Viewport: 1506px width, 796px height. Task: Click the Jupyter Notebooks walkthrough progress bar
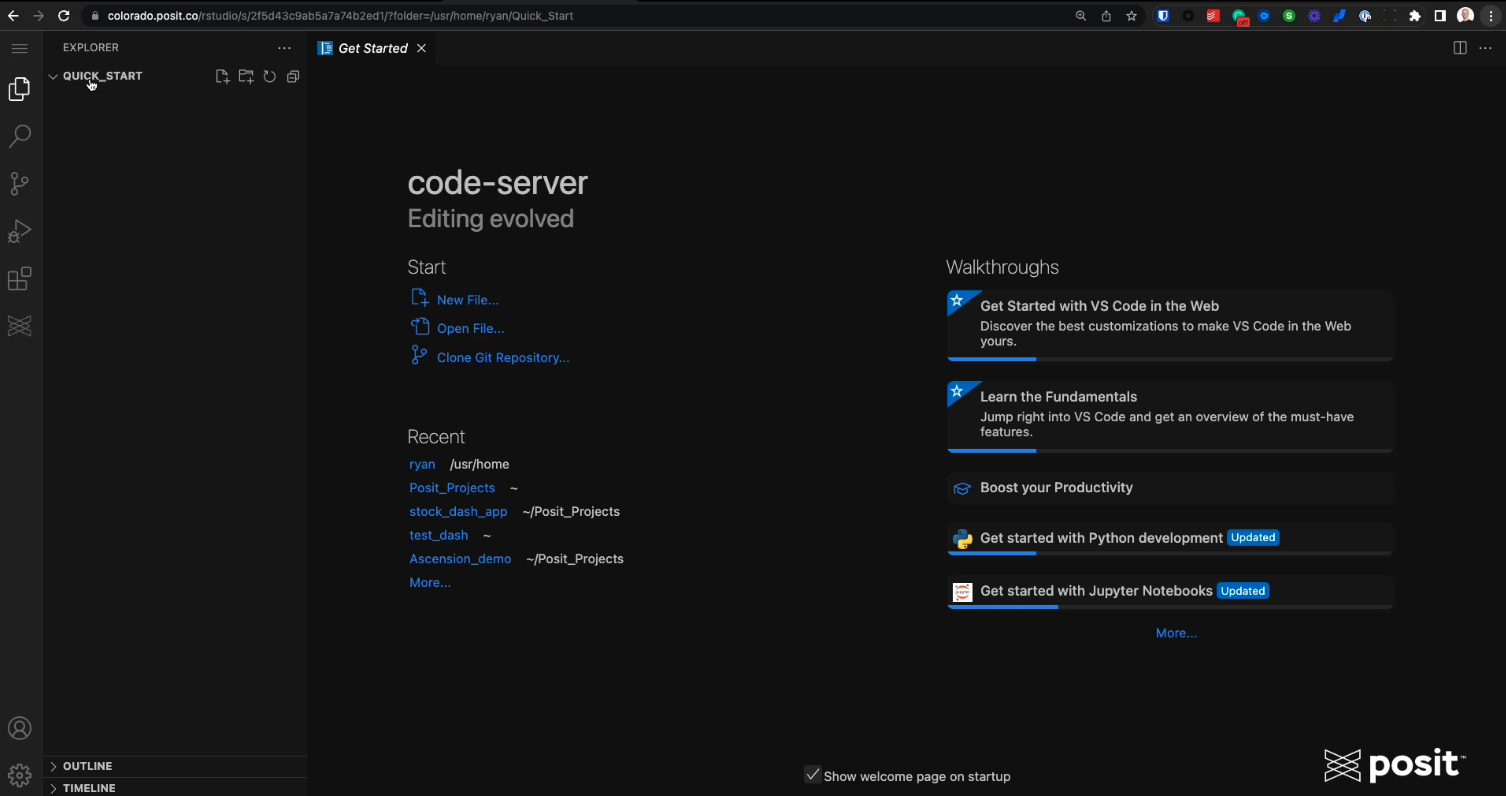(1003, 607)
